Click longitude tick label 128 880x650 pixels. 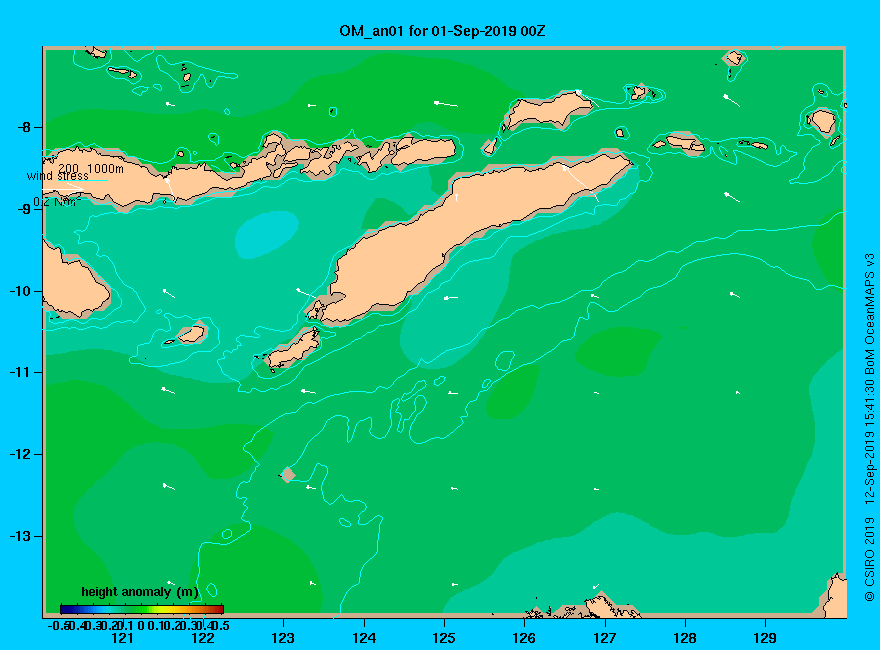click(x=685, y=638)
